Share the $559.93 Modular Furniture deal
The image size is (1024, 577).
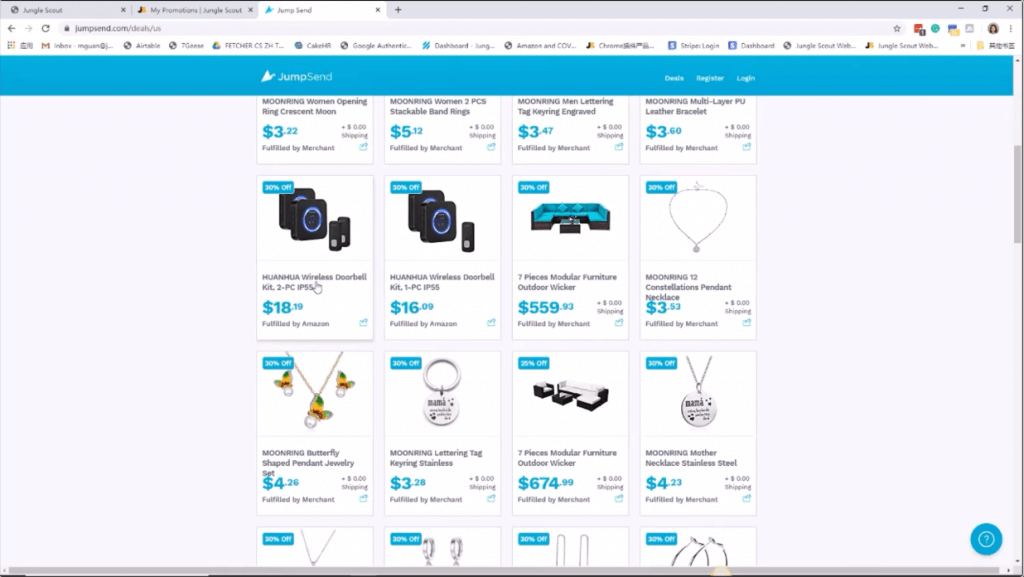(618, 322)
